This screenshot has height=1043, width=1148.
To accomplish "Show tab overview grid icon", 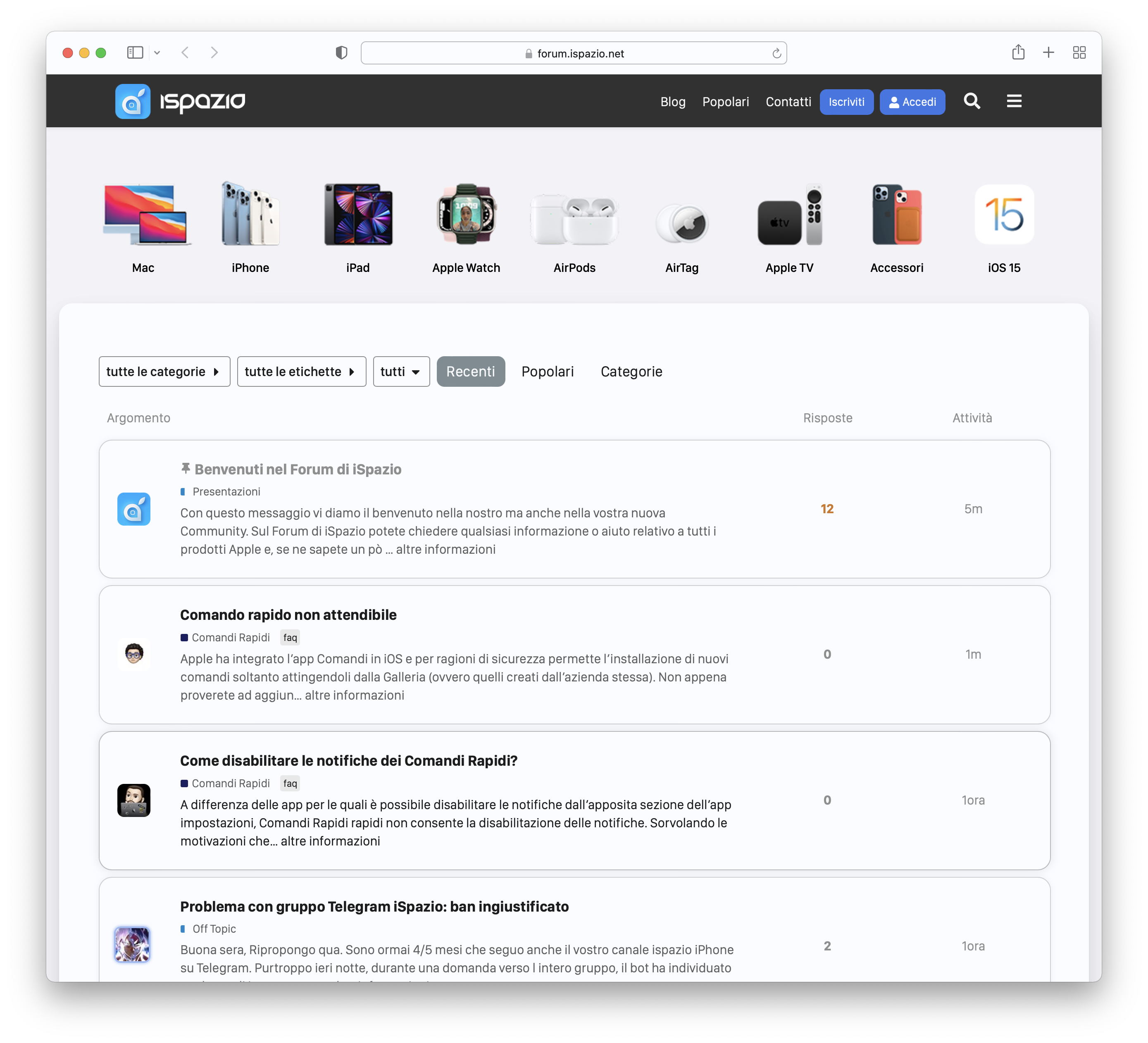I will pos(1079,53).
